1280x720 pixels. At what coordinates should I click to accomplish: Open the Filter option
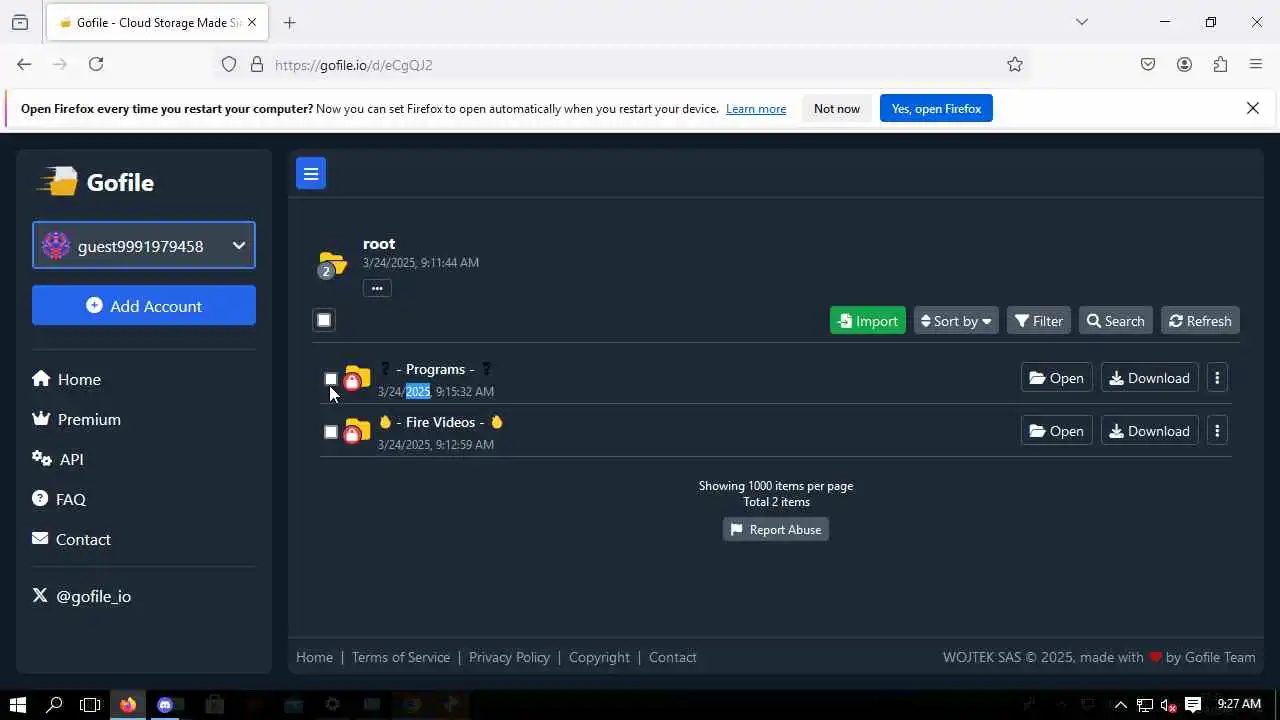1039,320
